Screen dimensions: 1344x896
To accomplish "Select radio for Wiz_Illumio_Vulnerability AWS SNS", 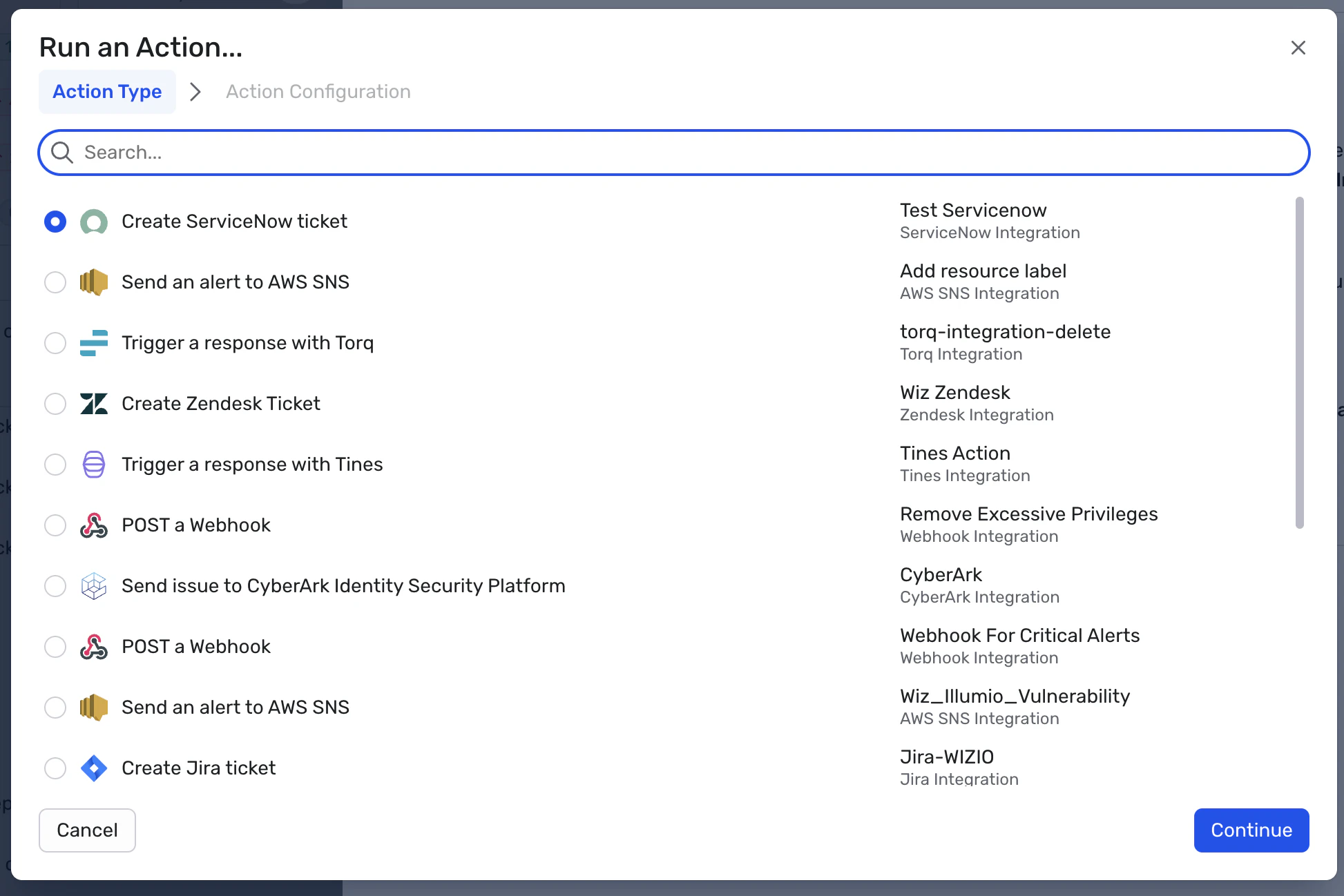I will (55, 708).
